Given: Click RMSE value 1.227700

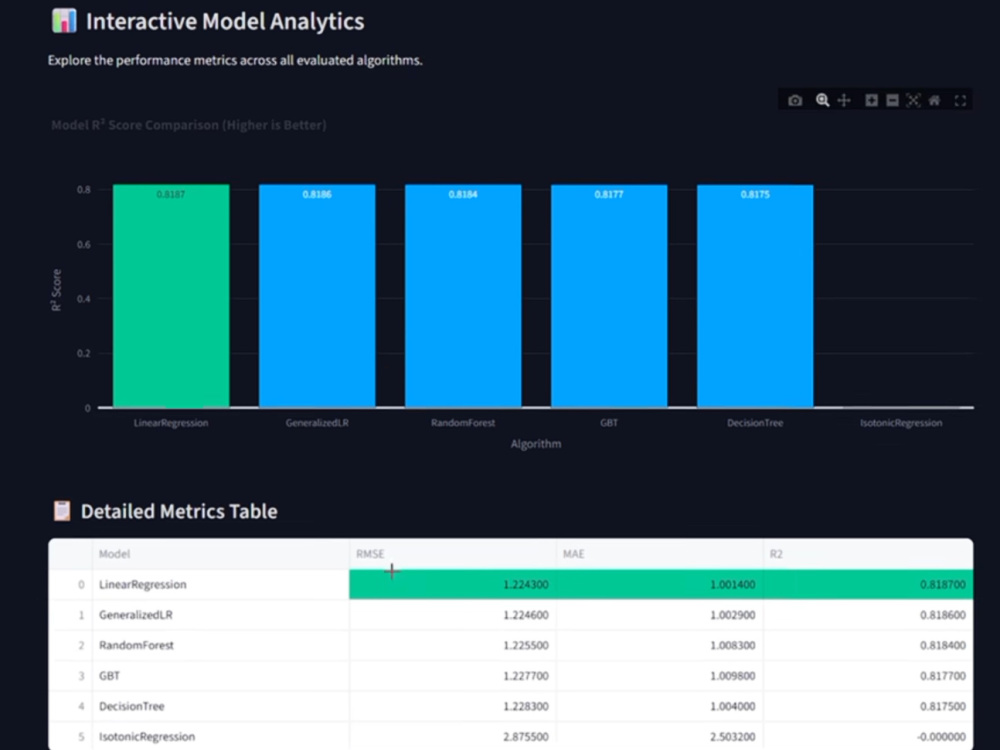Looking at the screenshot, I should (x=452, y=675).
